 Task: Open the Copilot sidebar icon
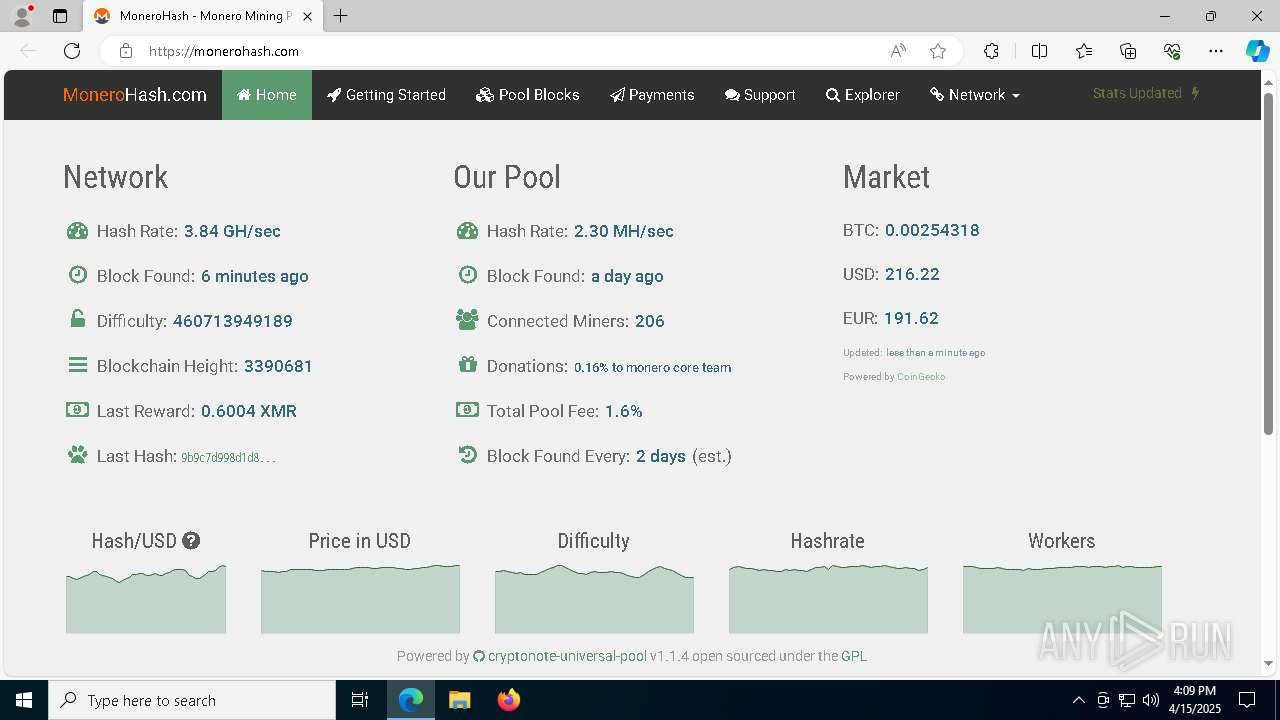coord(1258,51)
